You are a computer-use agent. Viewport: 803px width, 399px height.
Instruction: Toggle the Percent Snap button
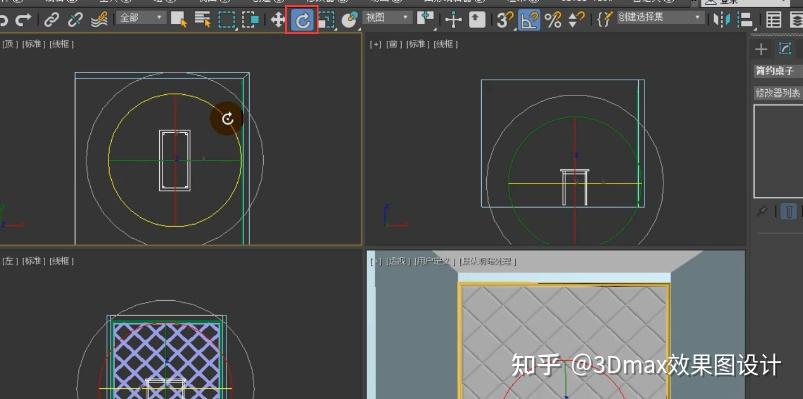pyautogui.click(x=553, y=20)
